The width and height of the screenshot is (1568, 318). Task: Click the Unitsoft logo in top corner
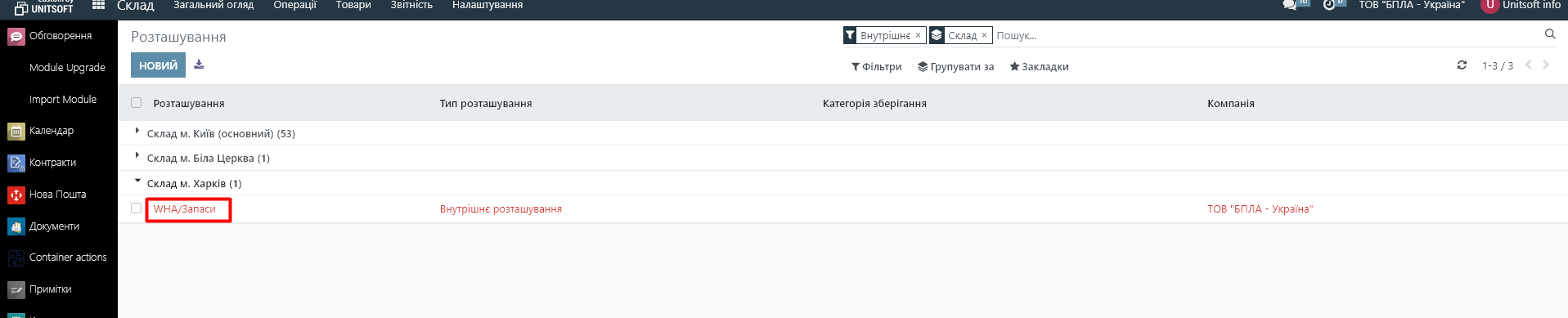44,7
